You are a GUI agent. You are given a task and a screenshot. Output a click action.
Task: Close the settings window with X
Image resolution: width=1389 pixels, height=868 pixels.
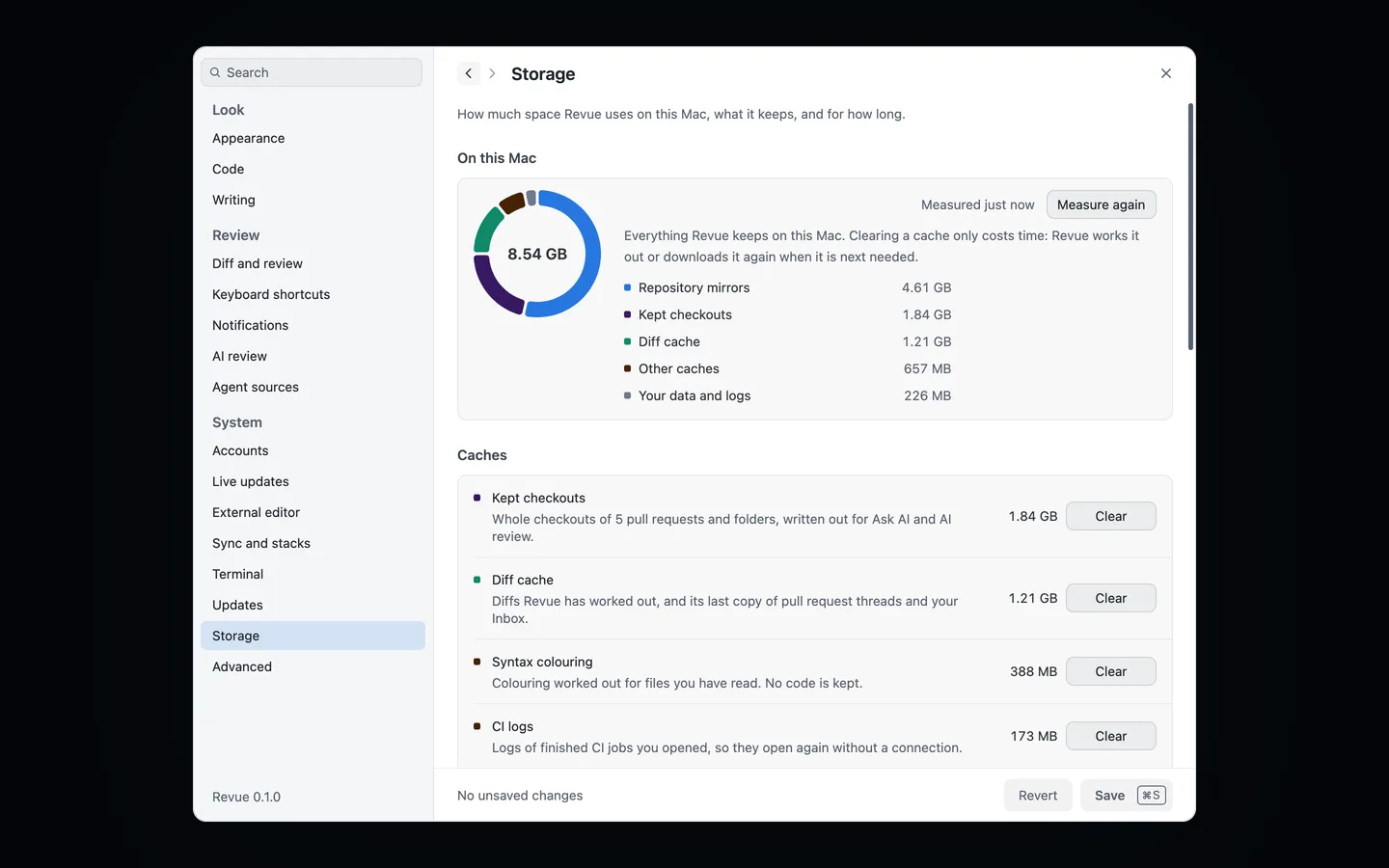click(1166, 73)
